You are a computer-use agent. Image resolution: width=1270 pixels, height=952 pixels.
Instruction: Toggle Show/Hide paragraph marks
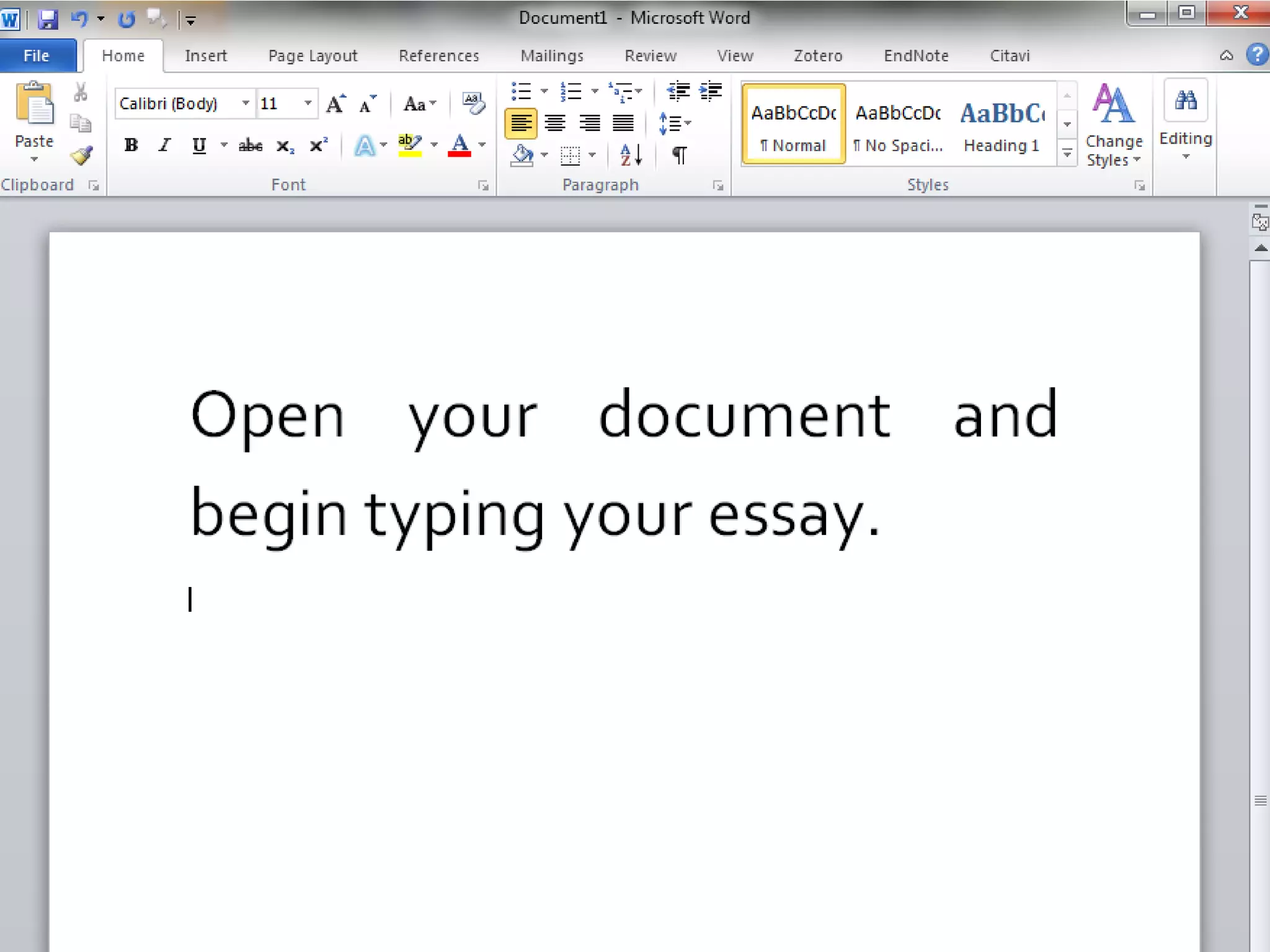(680, 155)
